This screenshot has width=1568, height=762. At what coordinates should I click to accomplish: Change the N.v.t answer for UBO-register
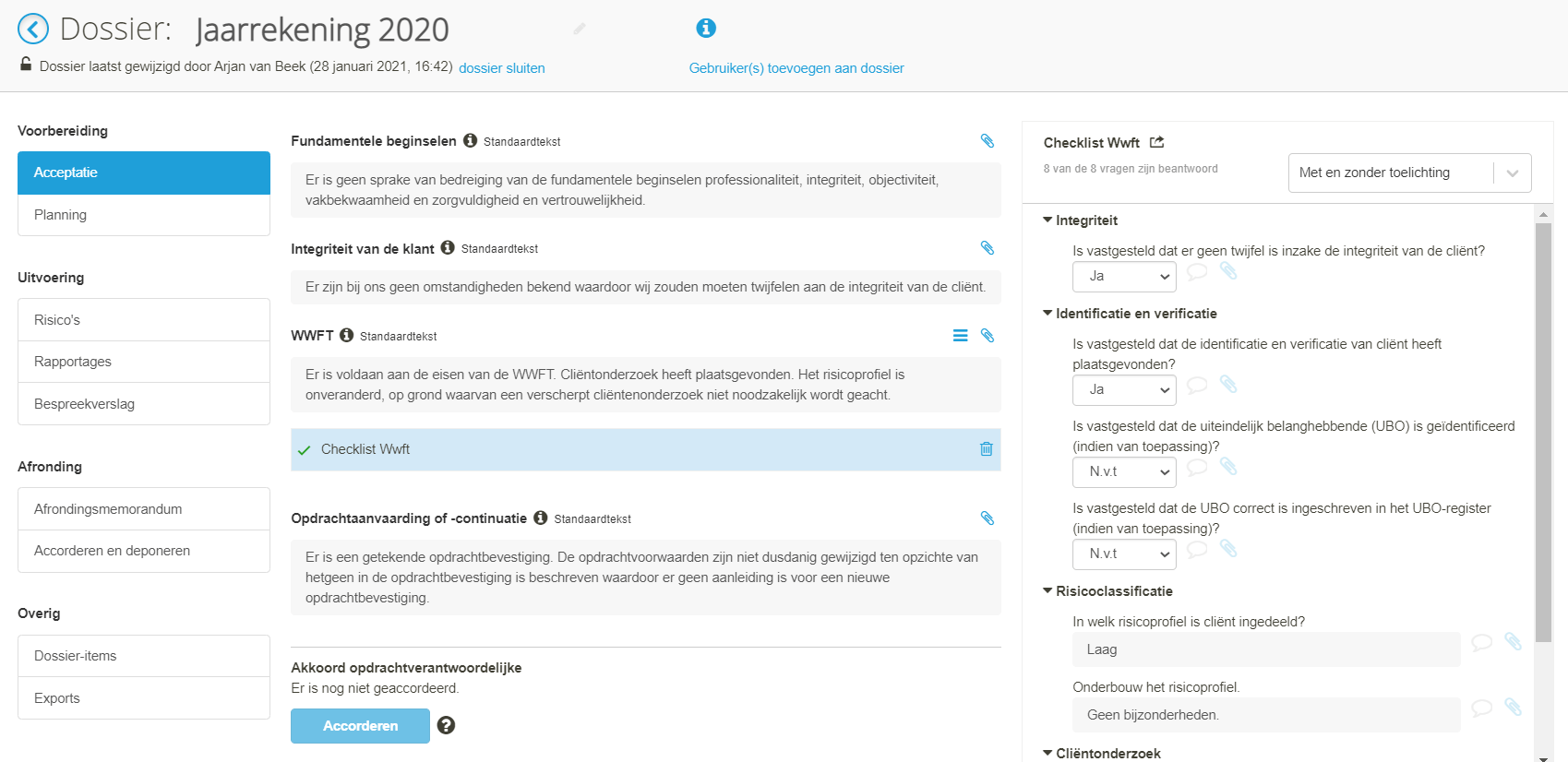tap(1124, 554)
